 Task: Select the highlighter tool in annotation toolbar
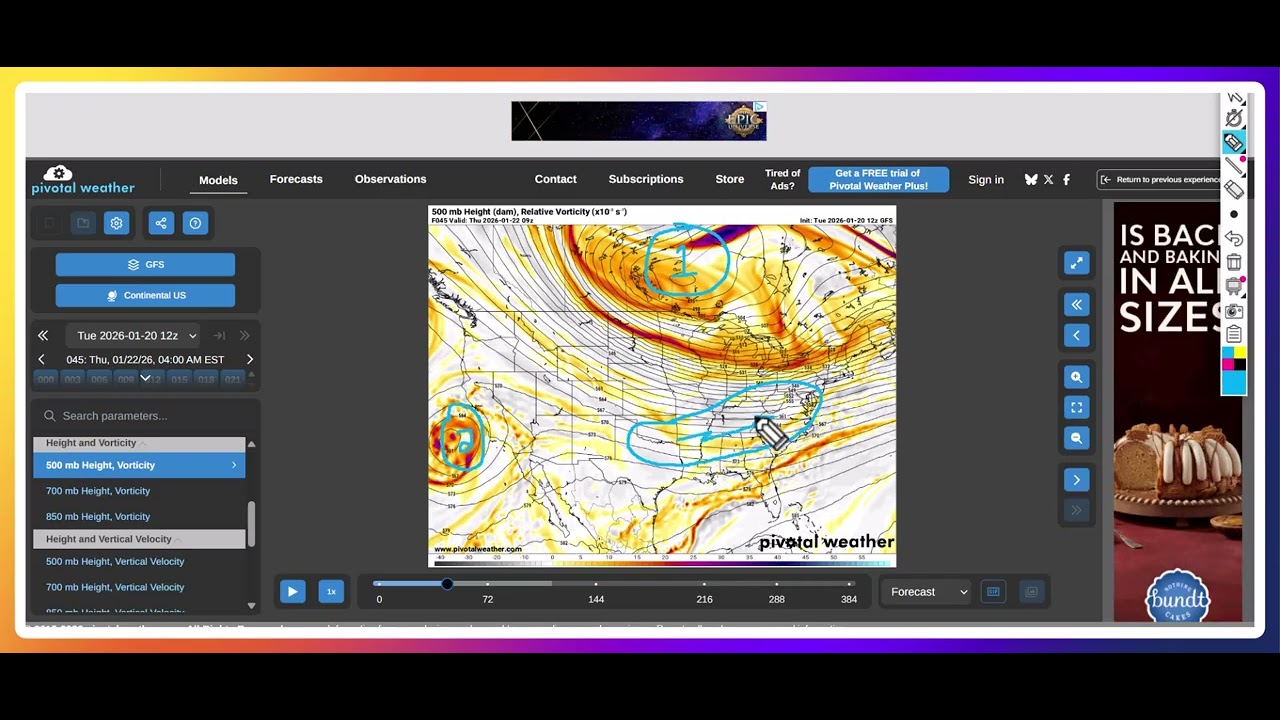(x=1234, y=143)
